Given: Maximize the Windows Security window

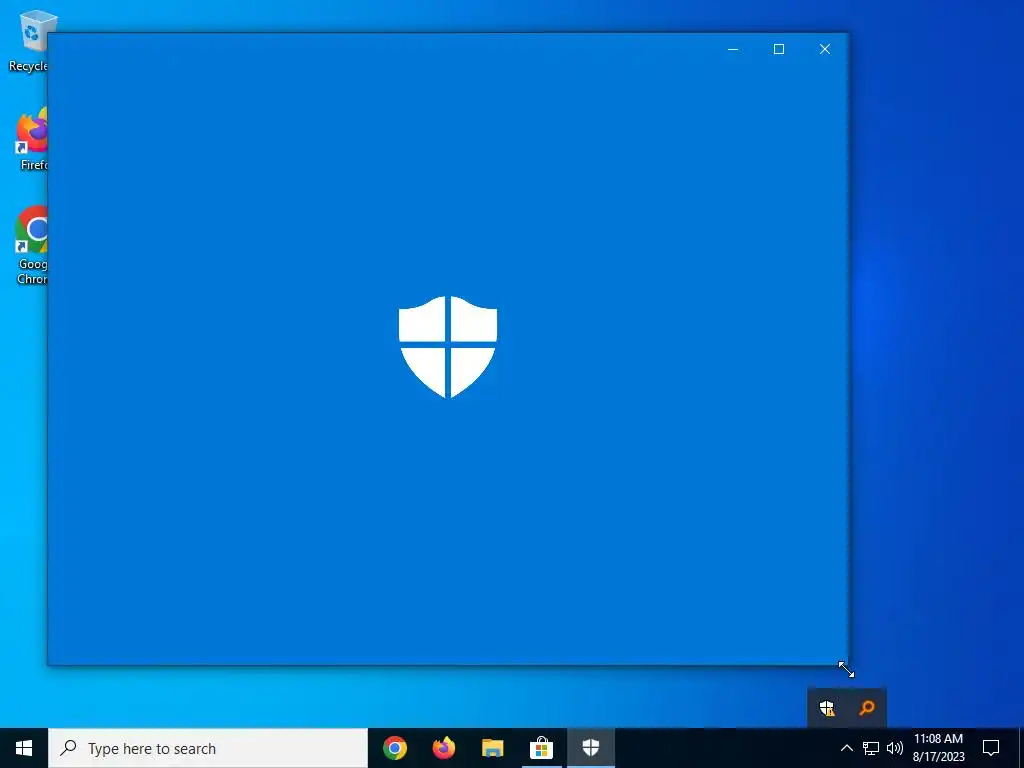Looking at the screenshot, I should [x=778, y=49].
